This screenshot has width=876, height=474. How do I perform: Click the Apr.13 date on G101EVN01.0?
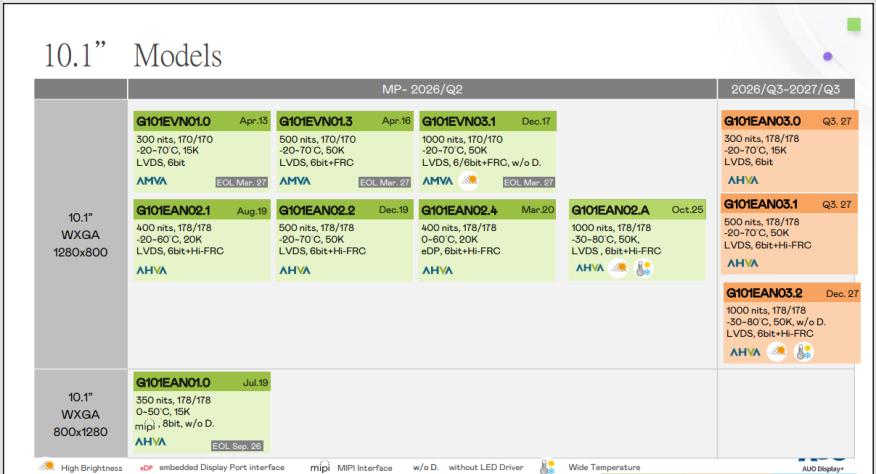click(254, 121)
